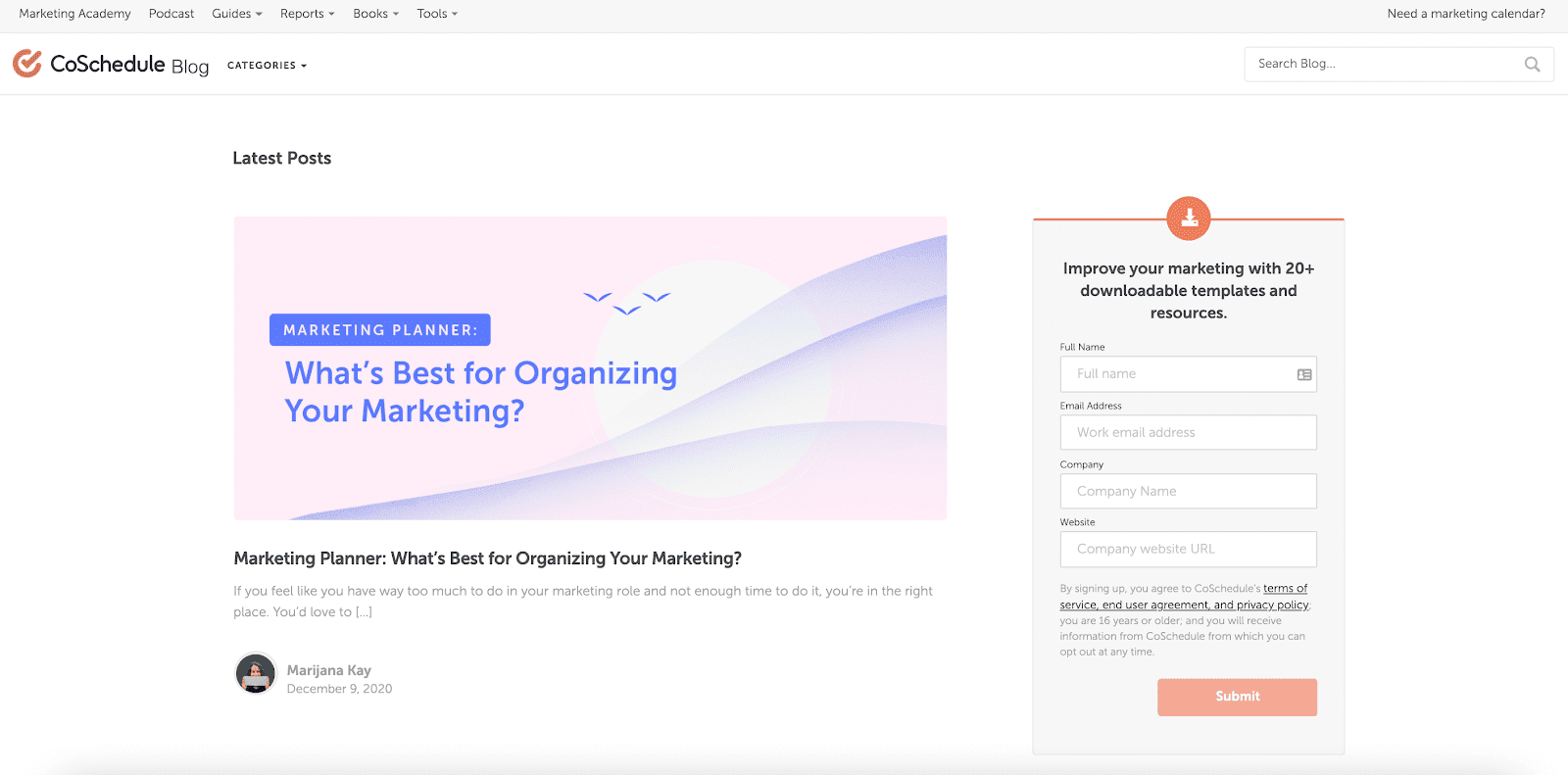Focus the Full name input field
Viewport: 1568px width, 775px height.
pyautogui.click(x=1188, y=374)
